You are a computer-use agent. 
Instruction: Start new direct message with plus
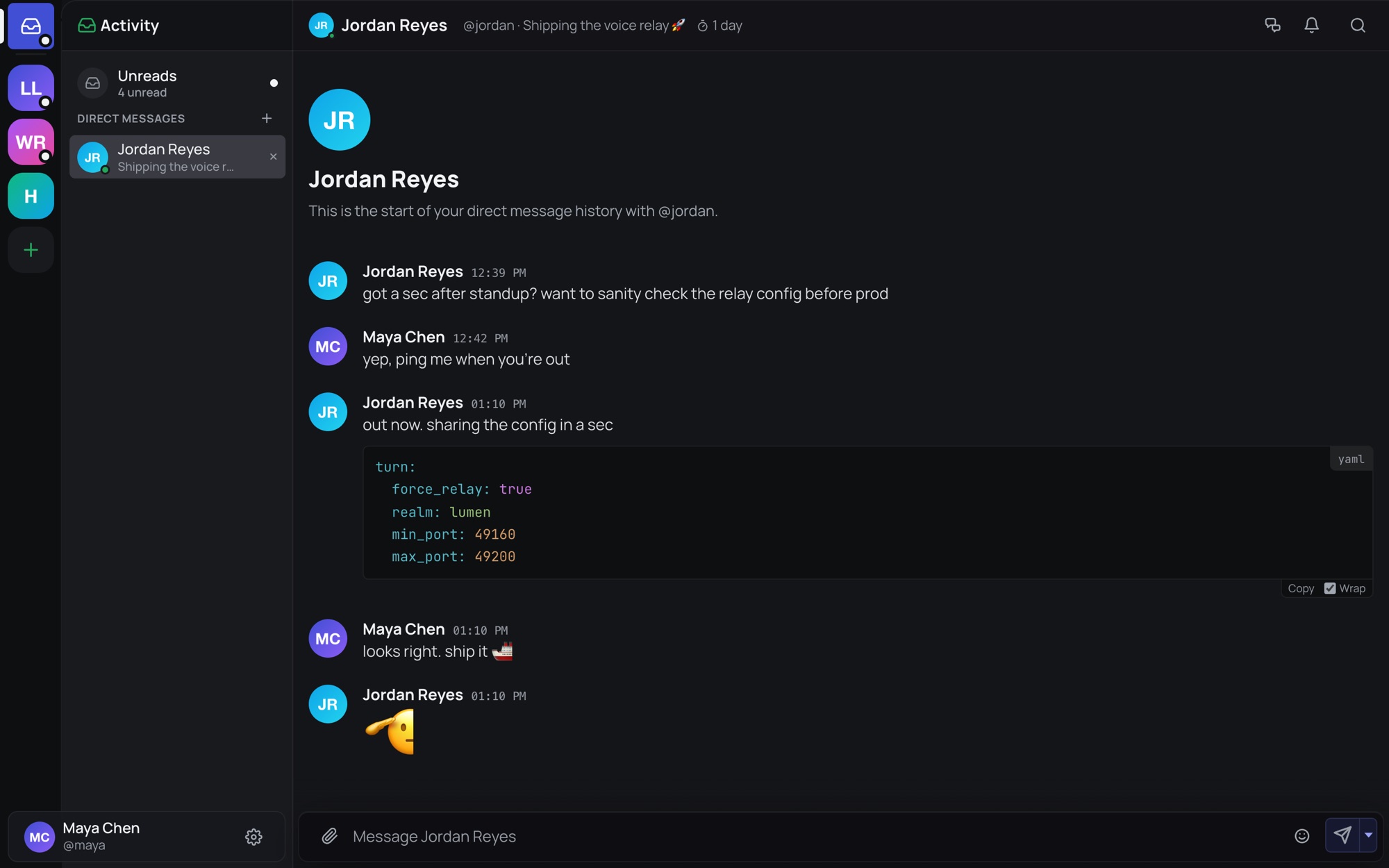tap(267, 119)
